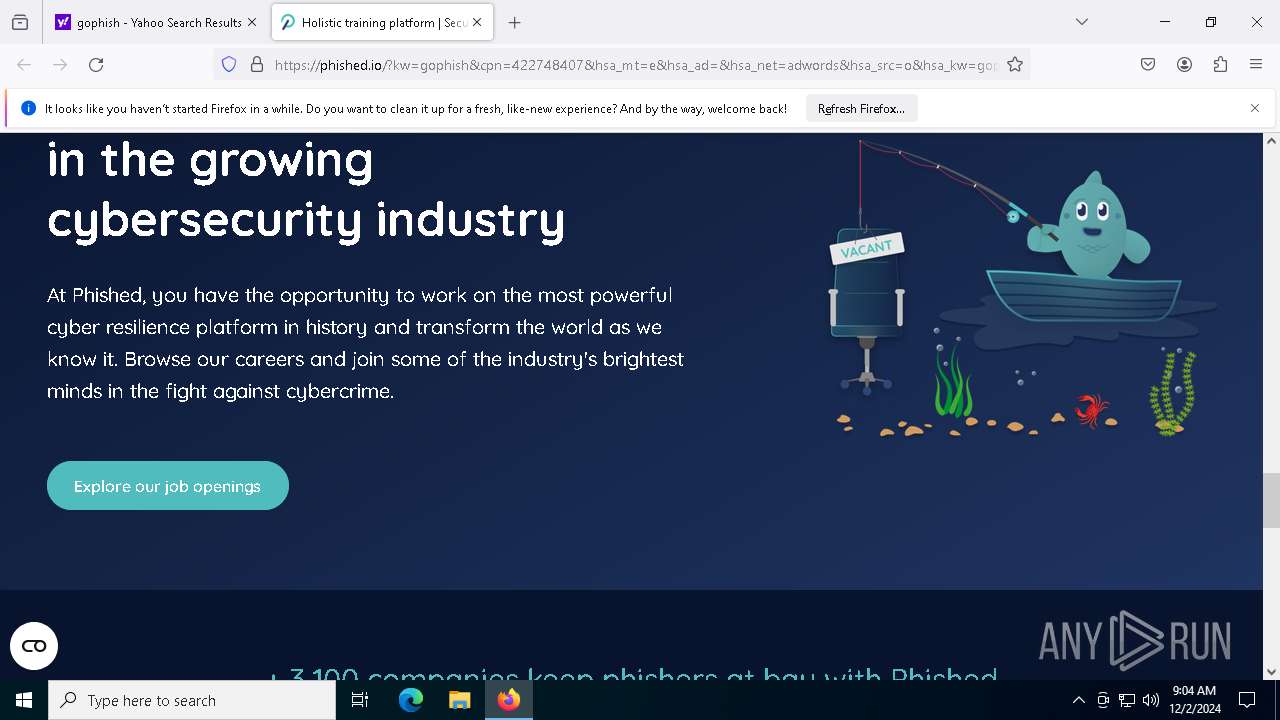Go back to previous page
The width and height of the screenshot is (1280, 720).
point(24,64)
